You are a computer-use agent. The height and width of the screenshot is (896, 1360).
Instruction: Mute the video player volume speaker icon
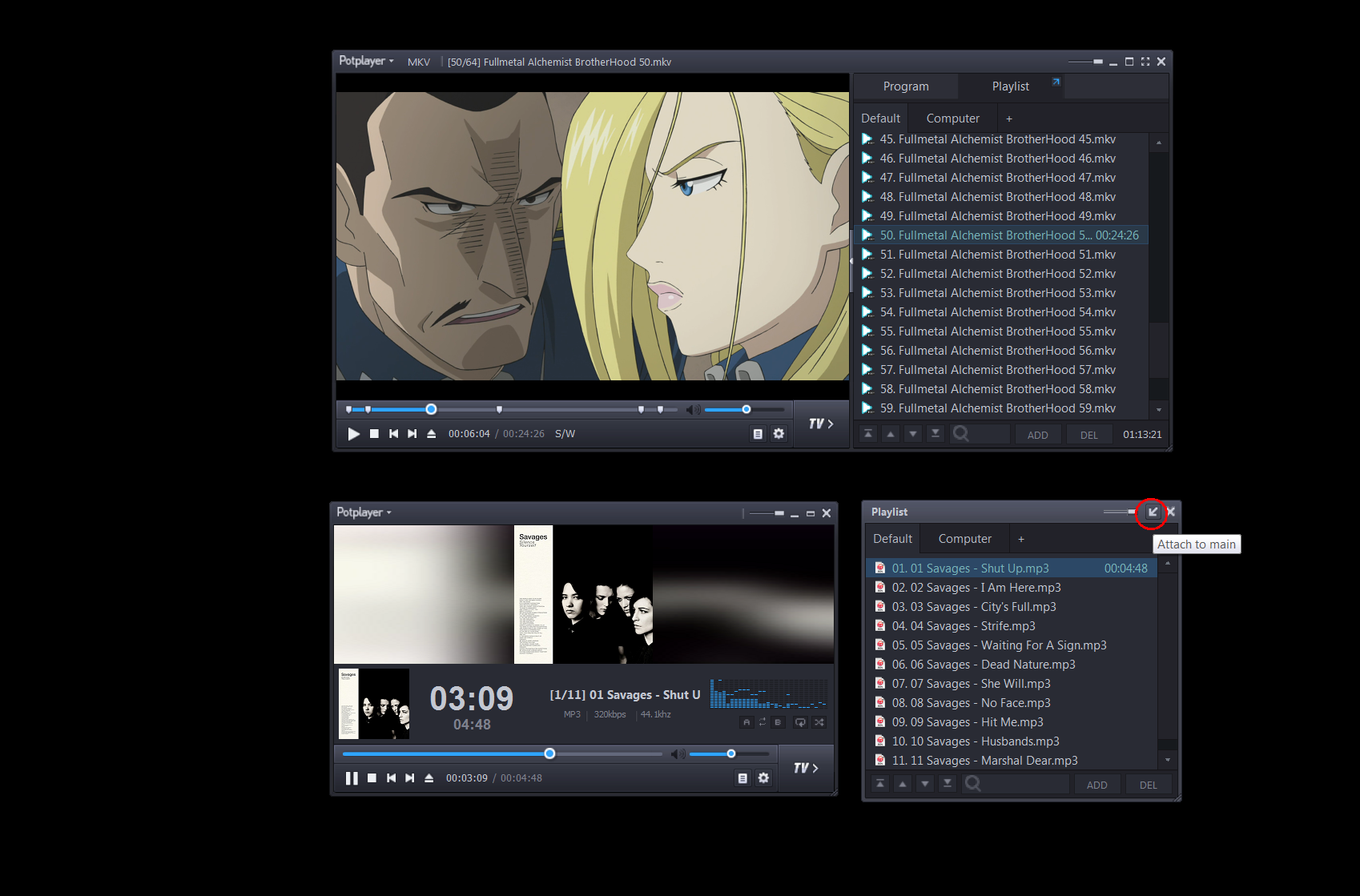(694, 410)
